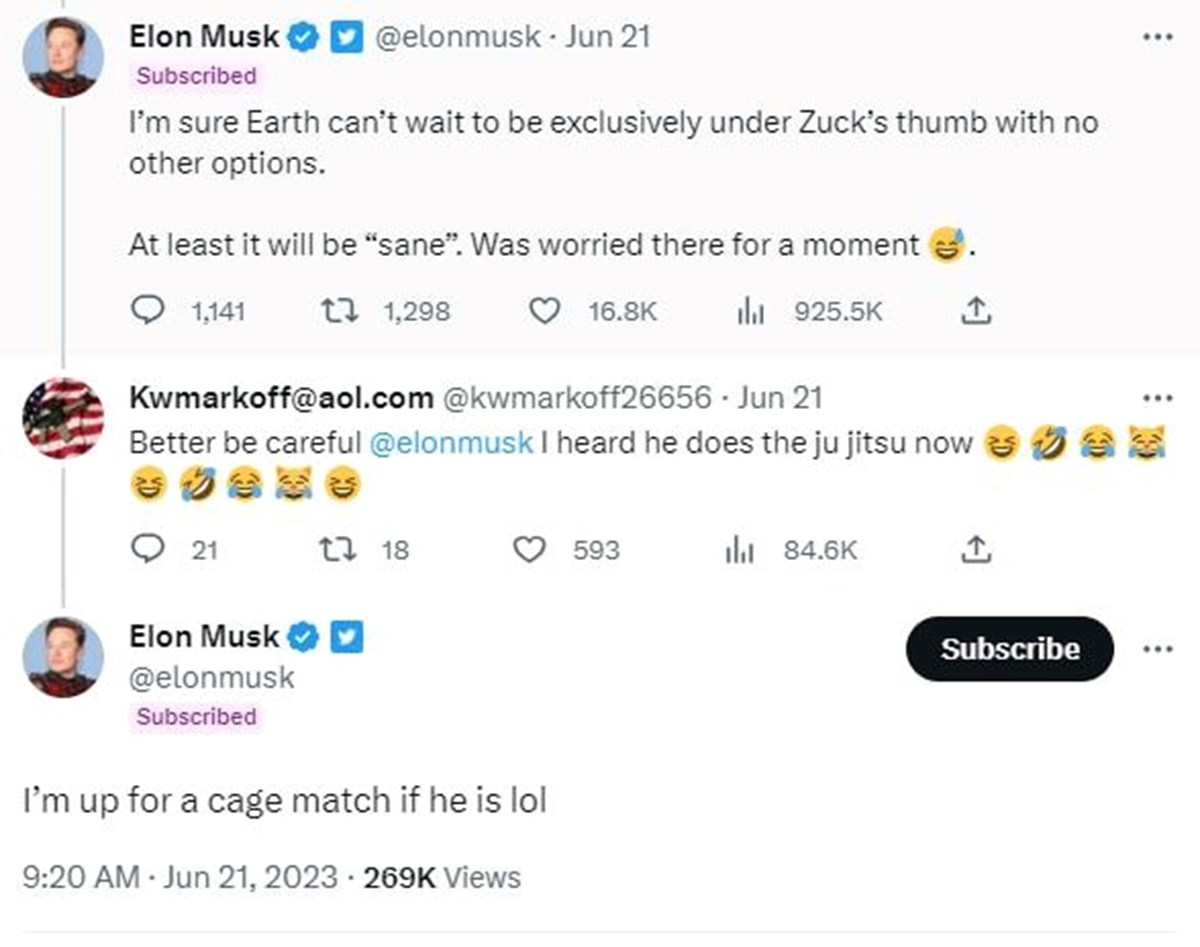Open the Kwmarkoff@aol.com profile name
The width and height of the screenshot is (1200, 947).
click(281, 398)
